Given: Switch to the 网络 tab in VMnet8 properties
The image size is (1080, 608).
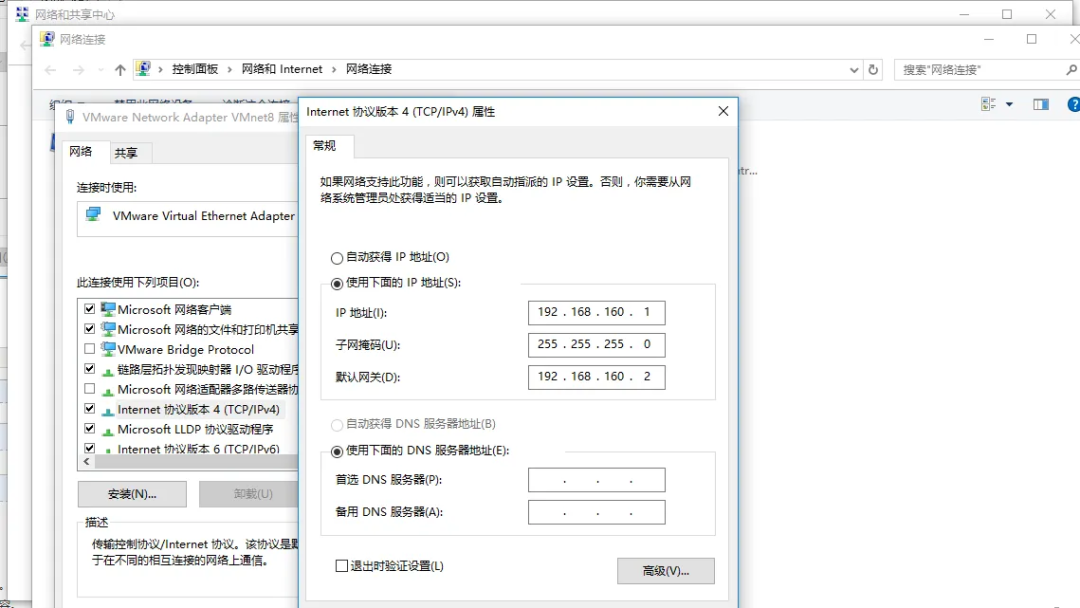Looking at the screenshot, I should pyautogui.click(x=81, y=151).
